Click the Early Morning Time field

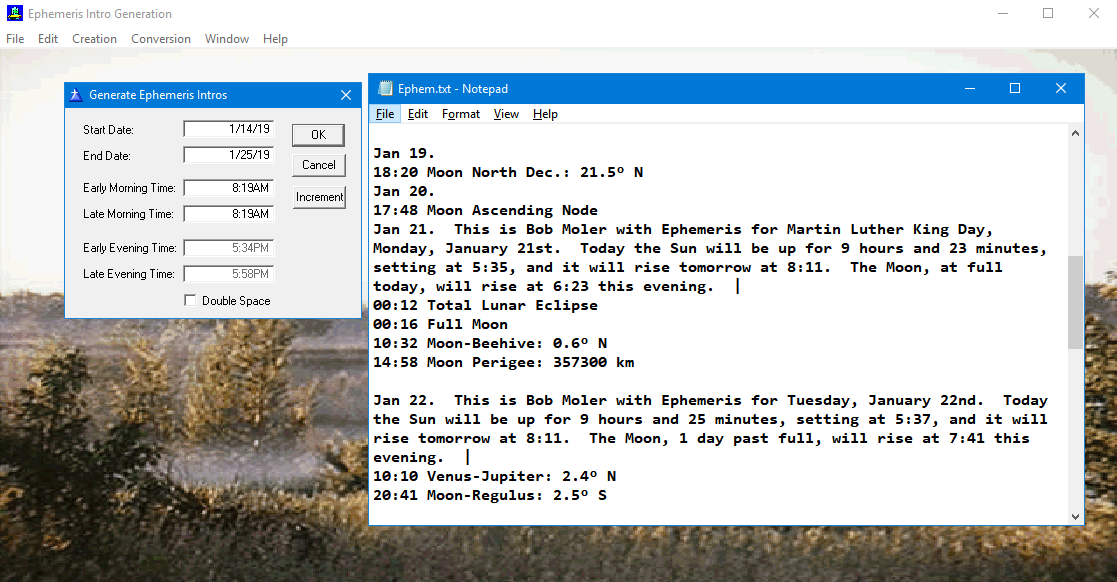click(x=229, y=188)
